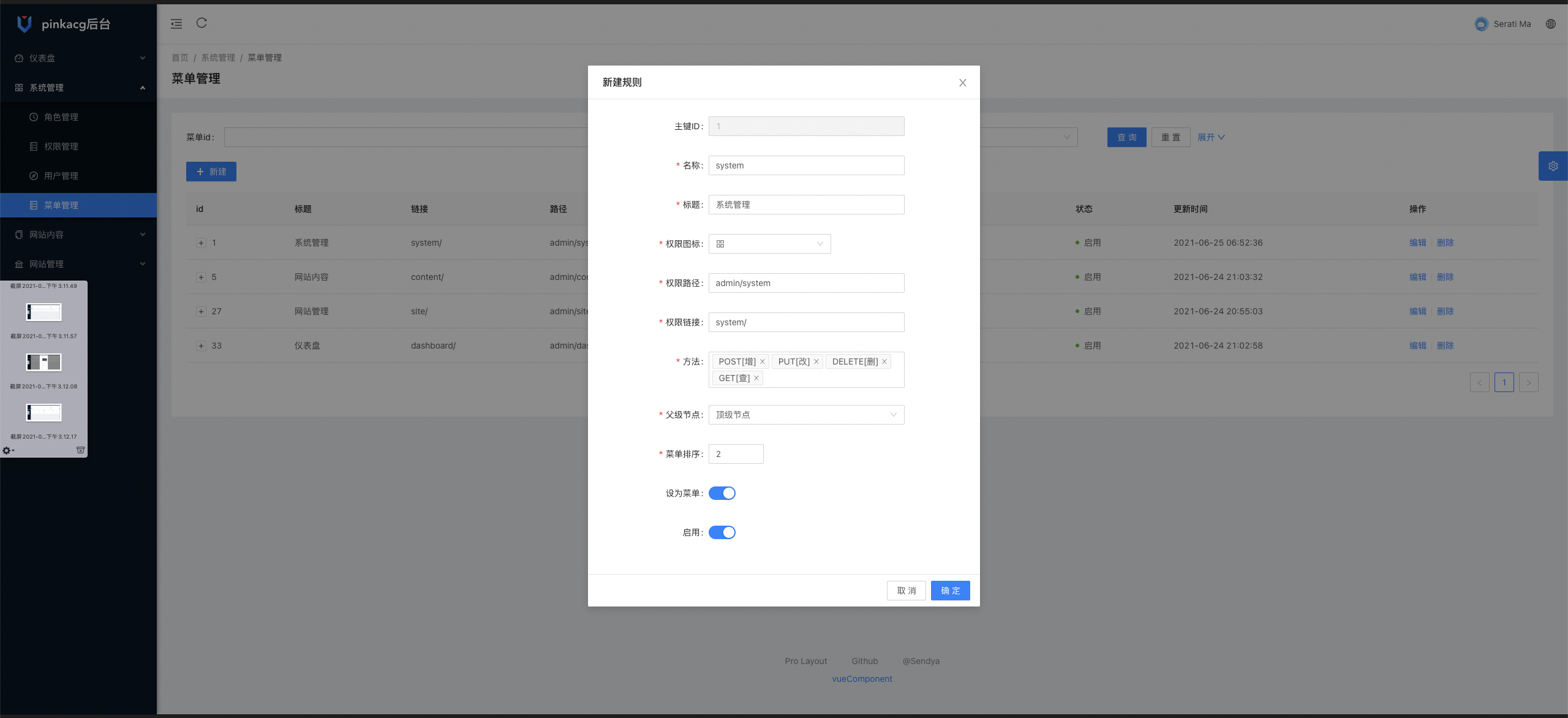Open 用户管理 in the sidebar
This screenshot has height=718, width=1568.
pos(61,176)
